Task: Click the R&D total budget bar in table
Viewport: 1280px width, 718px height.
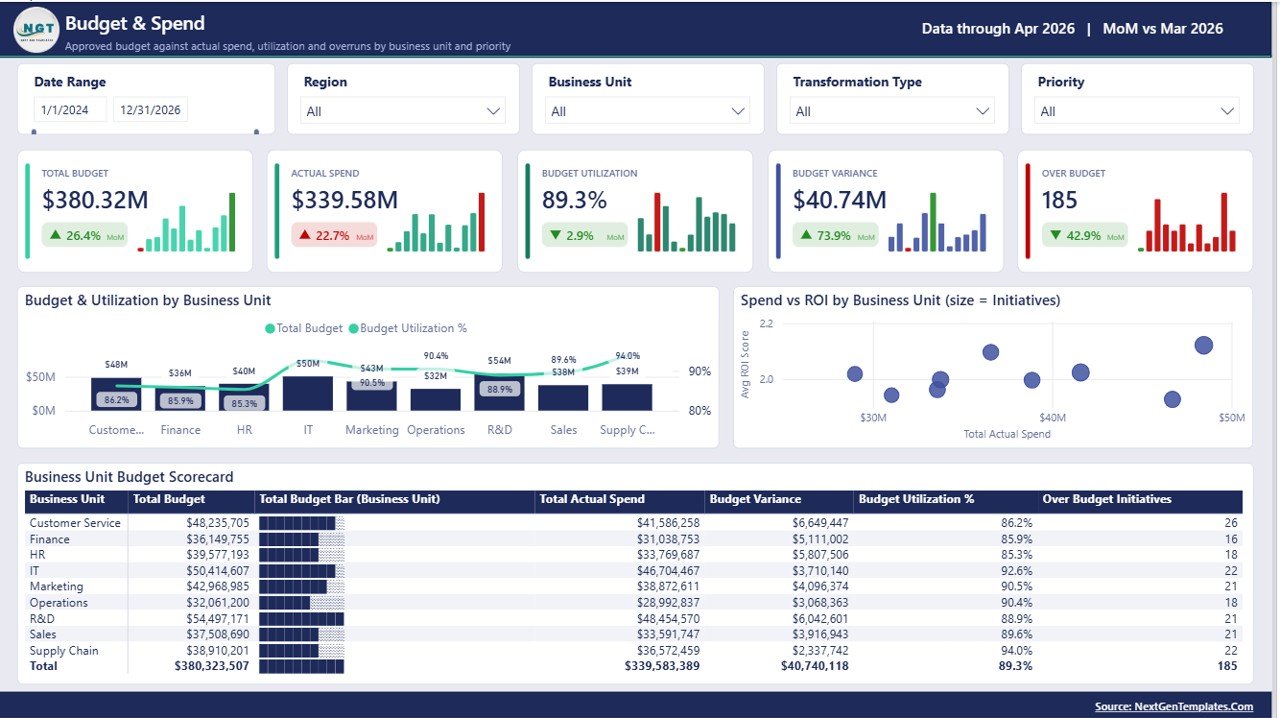Action: [x=301, y=618]
